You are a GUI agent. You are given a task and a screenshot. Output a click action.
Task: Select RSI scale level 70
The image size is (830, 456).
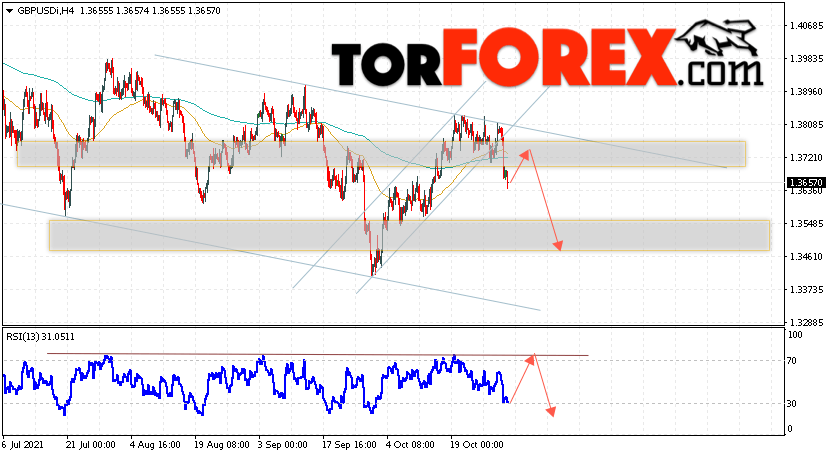click(x=792, y=361)
